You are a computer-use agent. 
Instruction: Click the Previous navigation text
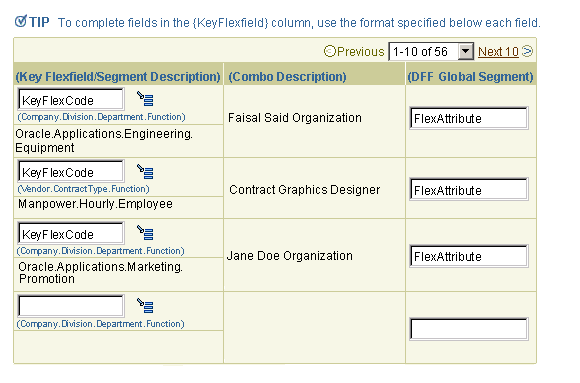coord(361,51)
